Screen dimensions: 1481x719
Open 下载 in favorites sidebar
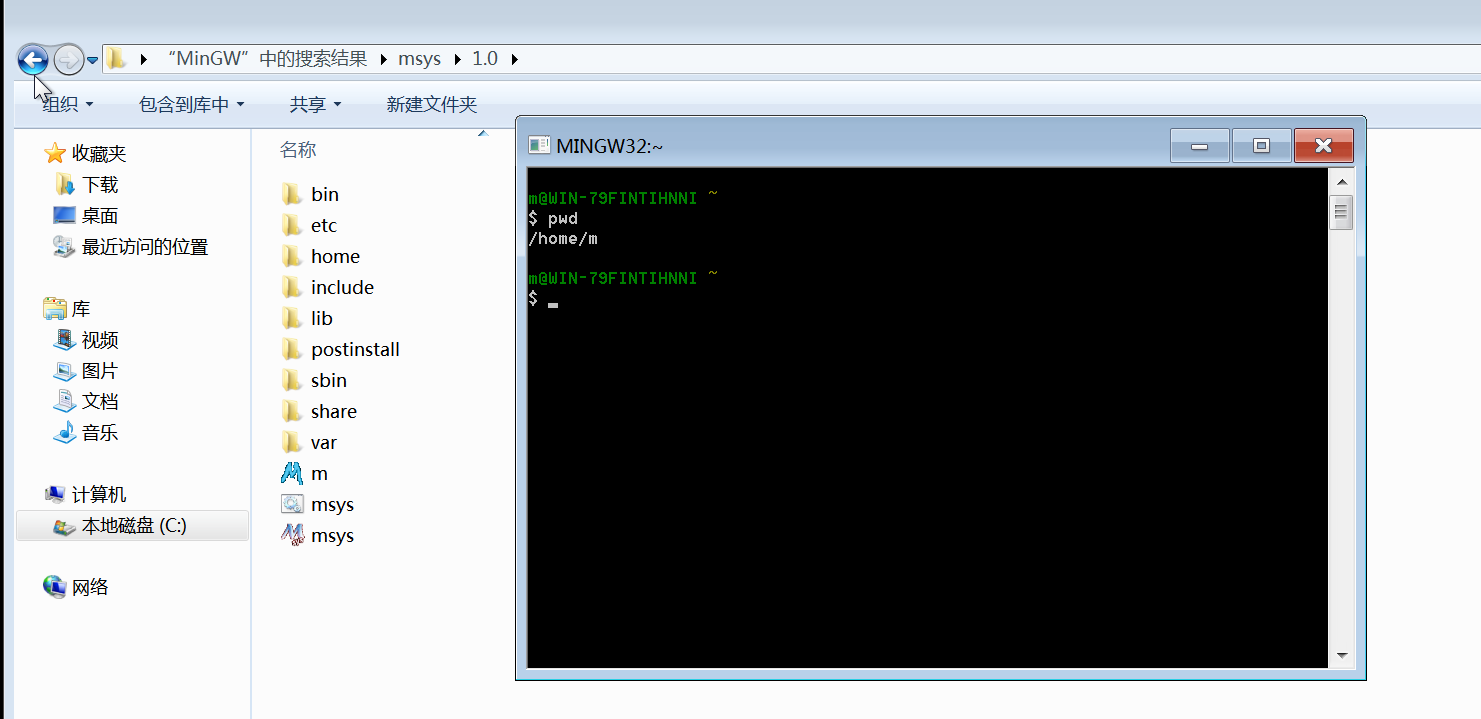(99, 185)
